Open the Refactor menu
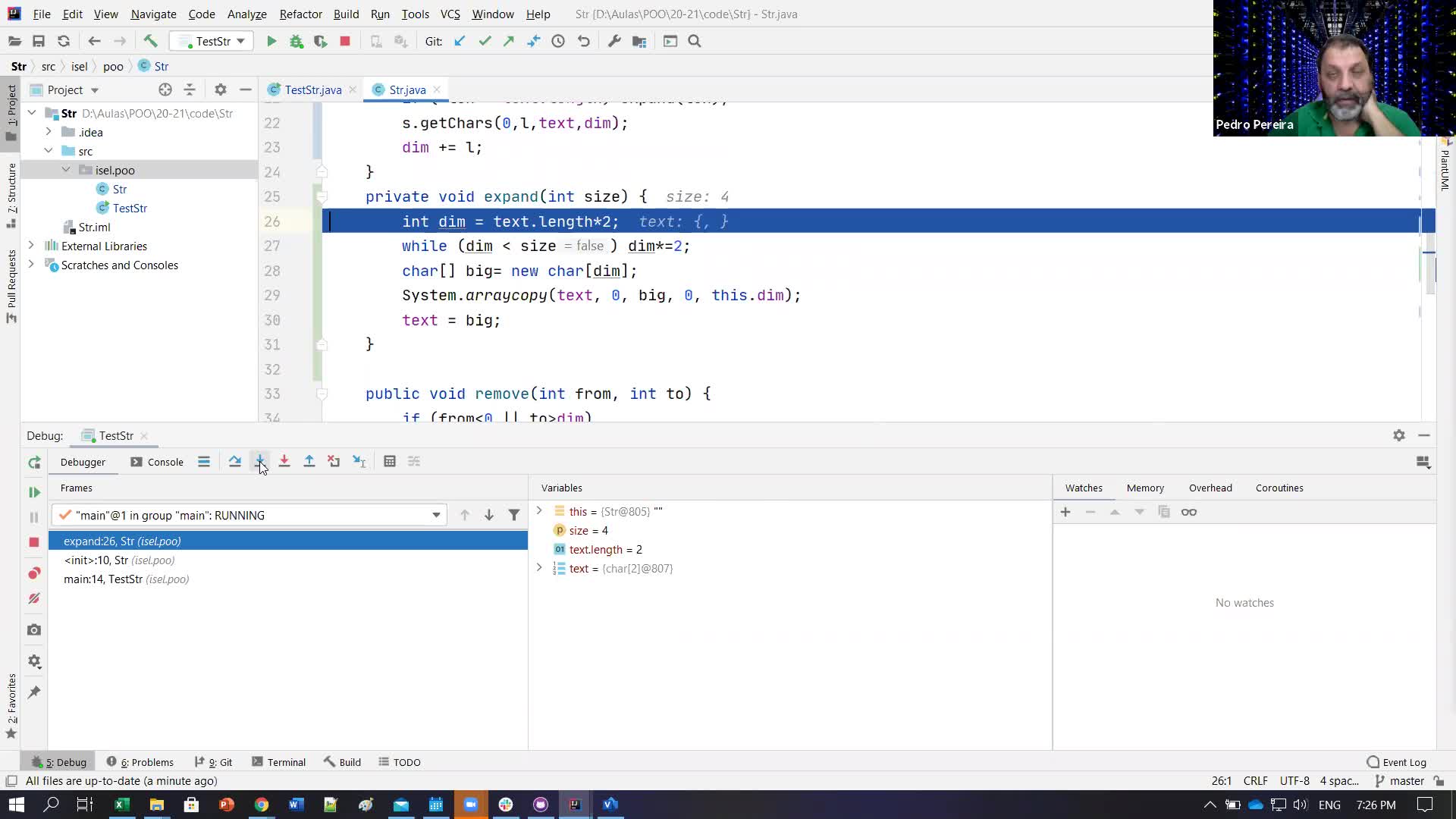This screenshot has width=1456, height=819. 300,14
